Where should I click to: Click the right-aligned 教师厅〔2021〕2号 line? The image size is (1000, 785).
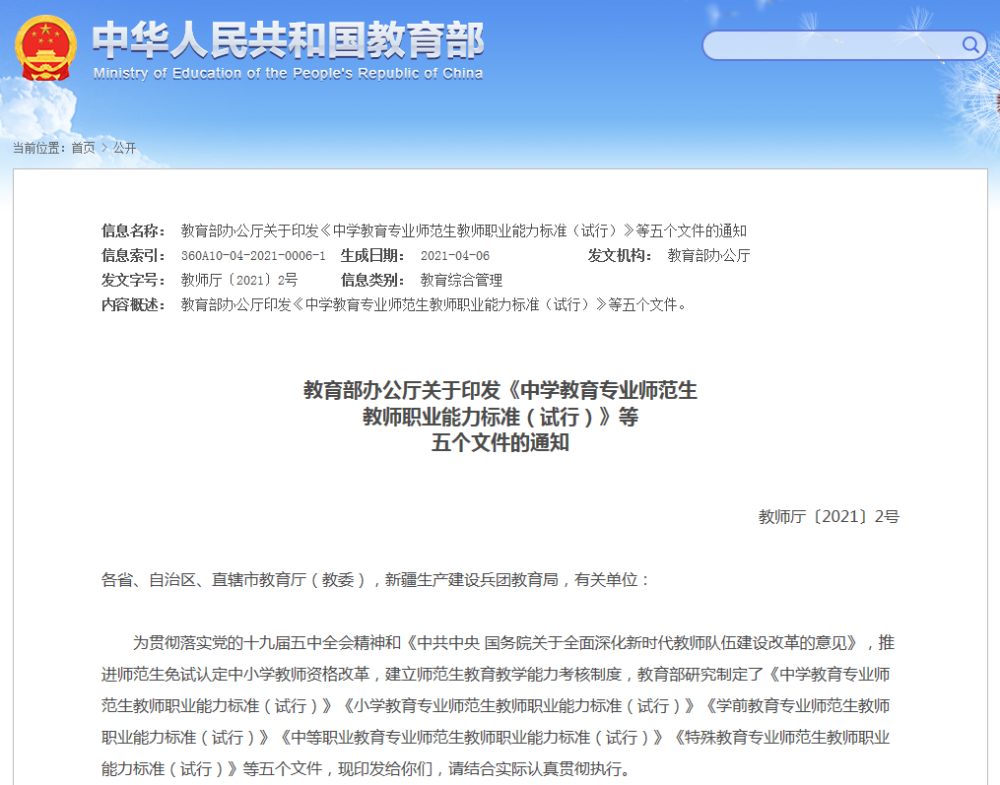pos(828,517)
